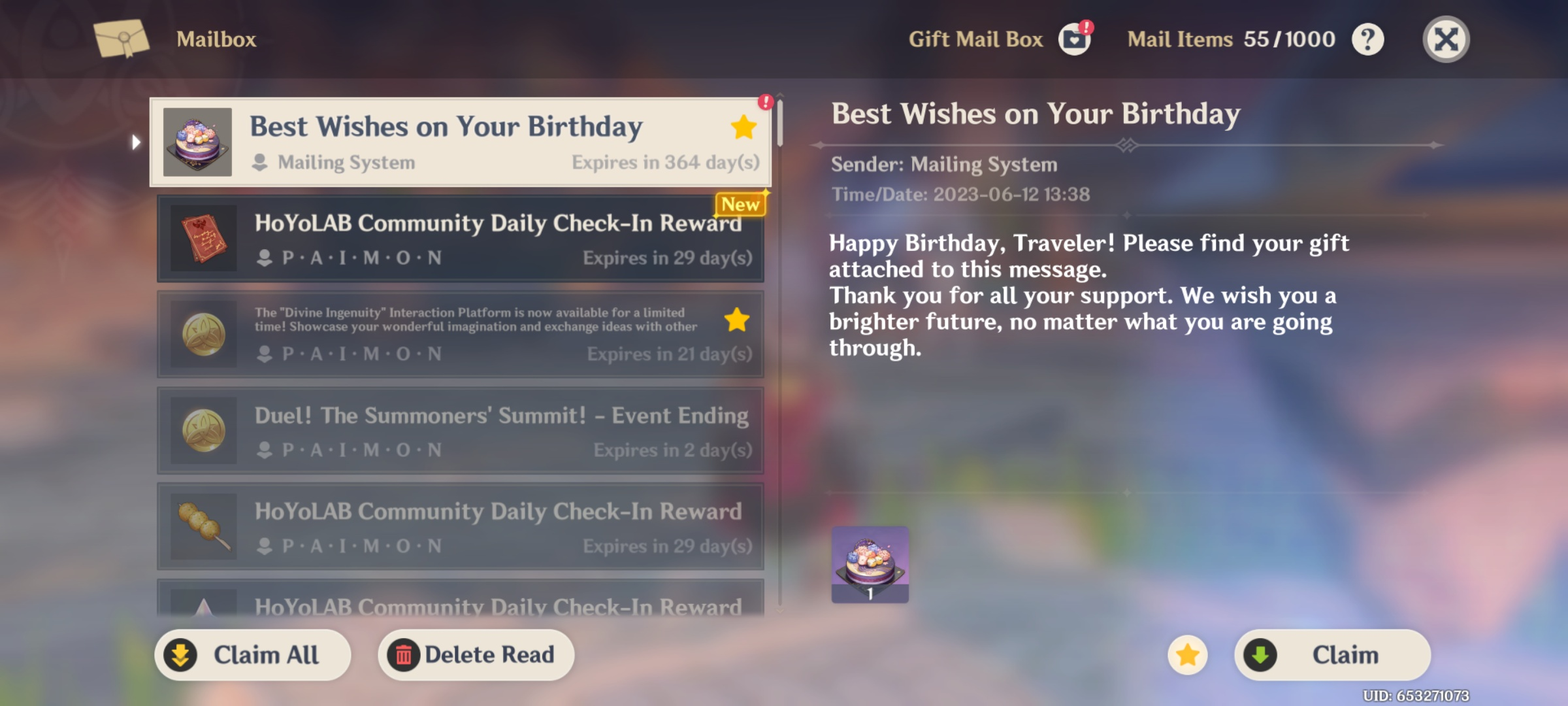Open the Gift Mail Box icon
The width and height of the screenshot is (1568, 706).
[1074, 39]
